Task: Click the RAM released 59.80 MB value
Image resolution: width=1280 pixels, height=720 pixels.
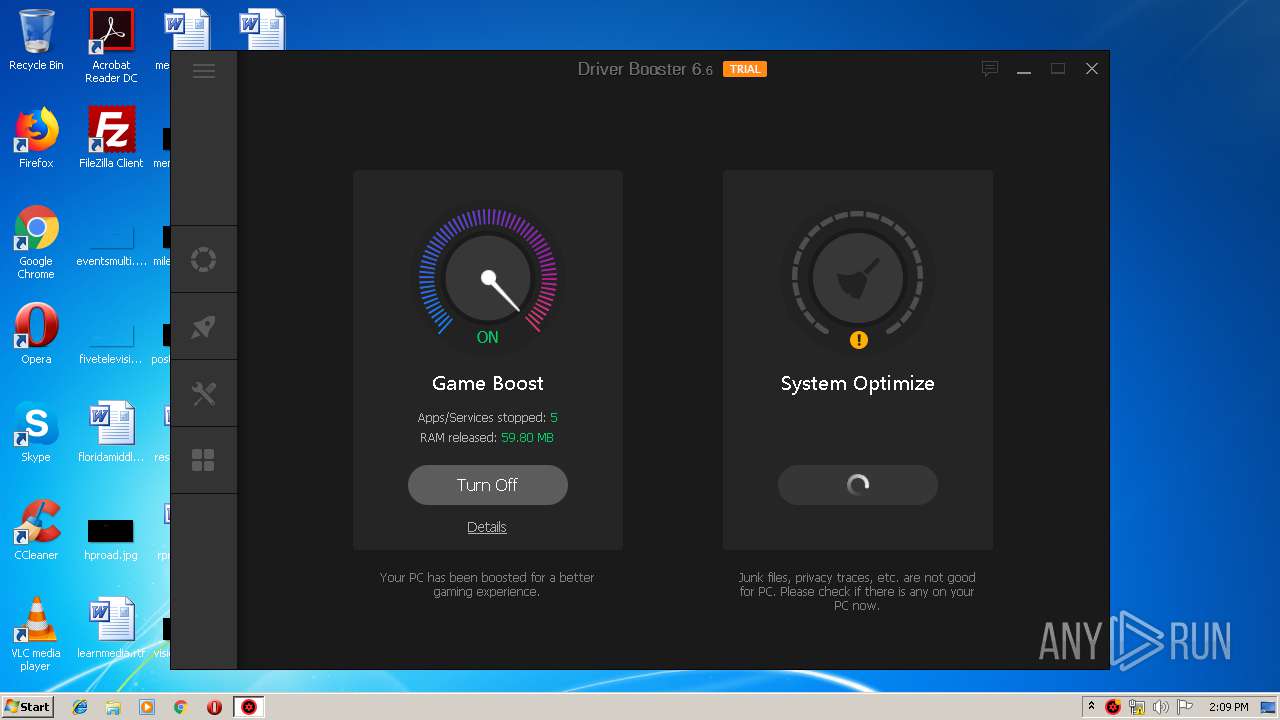Action: [527, 437]
